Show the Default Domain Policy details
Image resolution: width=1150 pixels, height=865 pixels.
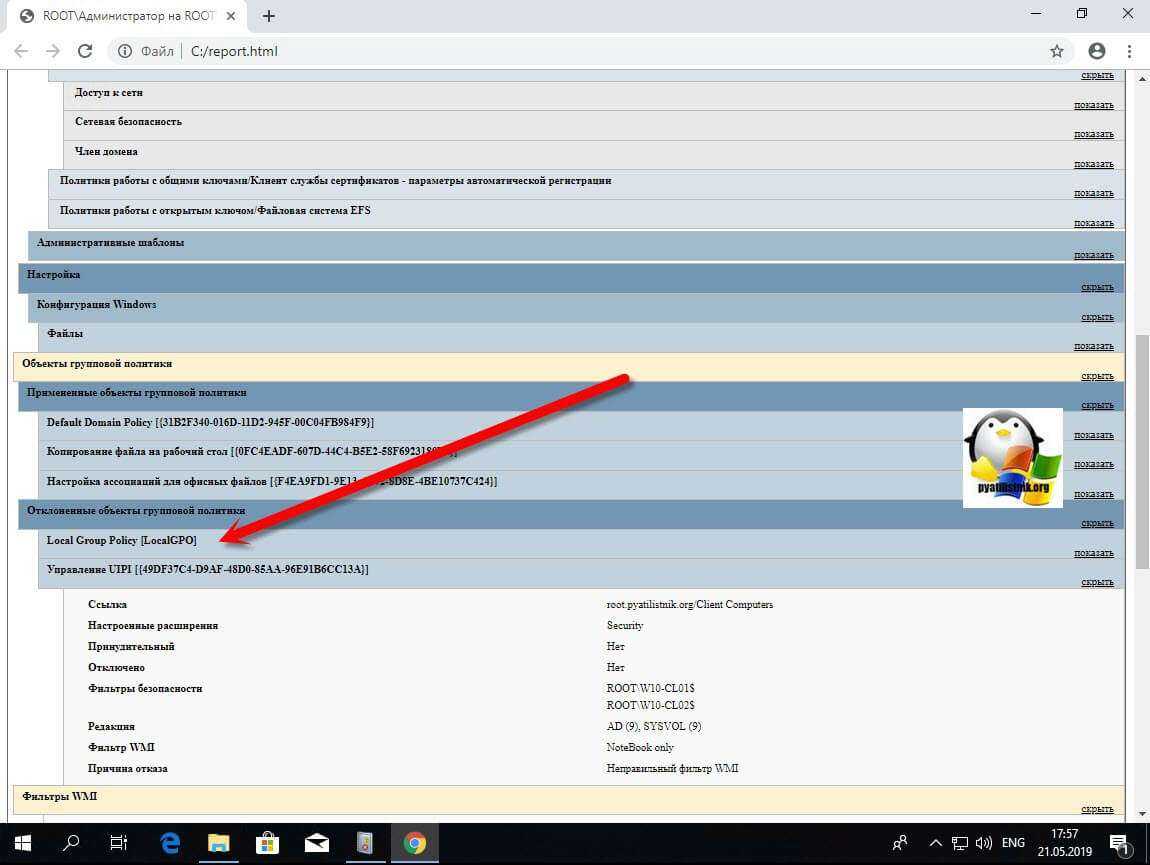coord(1093,435)
